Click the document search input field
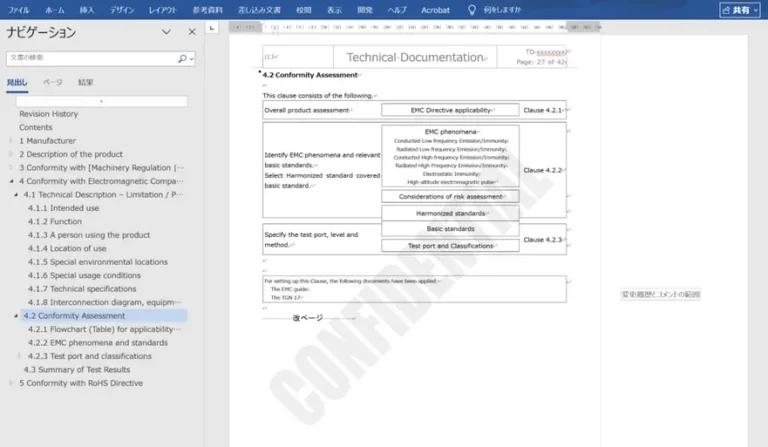This screenshot has height=447, width=768. click(91, 58)
